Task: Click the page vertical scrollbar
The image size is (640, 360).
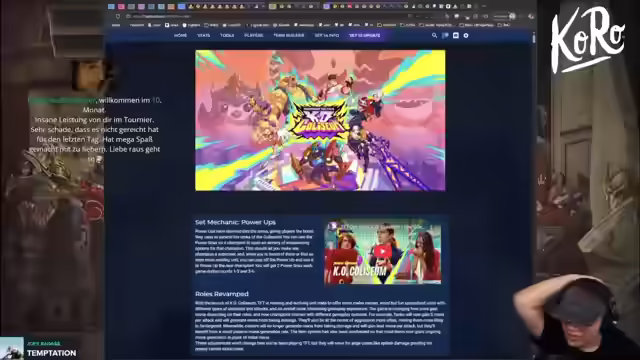Action: [533, 196]
